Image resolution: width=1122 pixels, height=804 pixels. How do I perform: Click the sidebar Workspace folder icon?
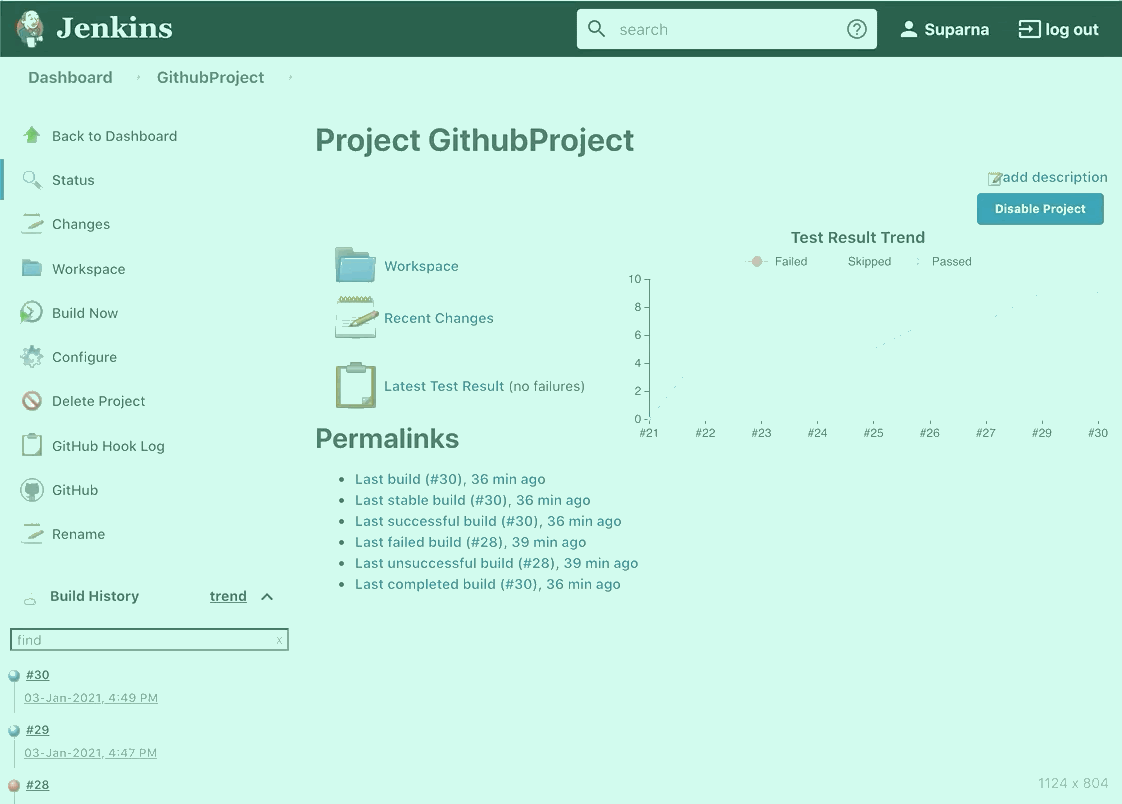tap(31, 268)
